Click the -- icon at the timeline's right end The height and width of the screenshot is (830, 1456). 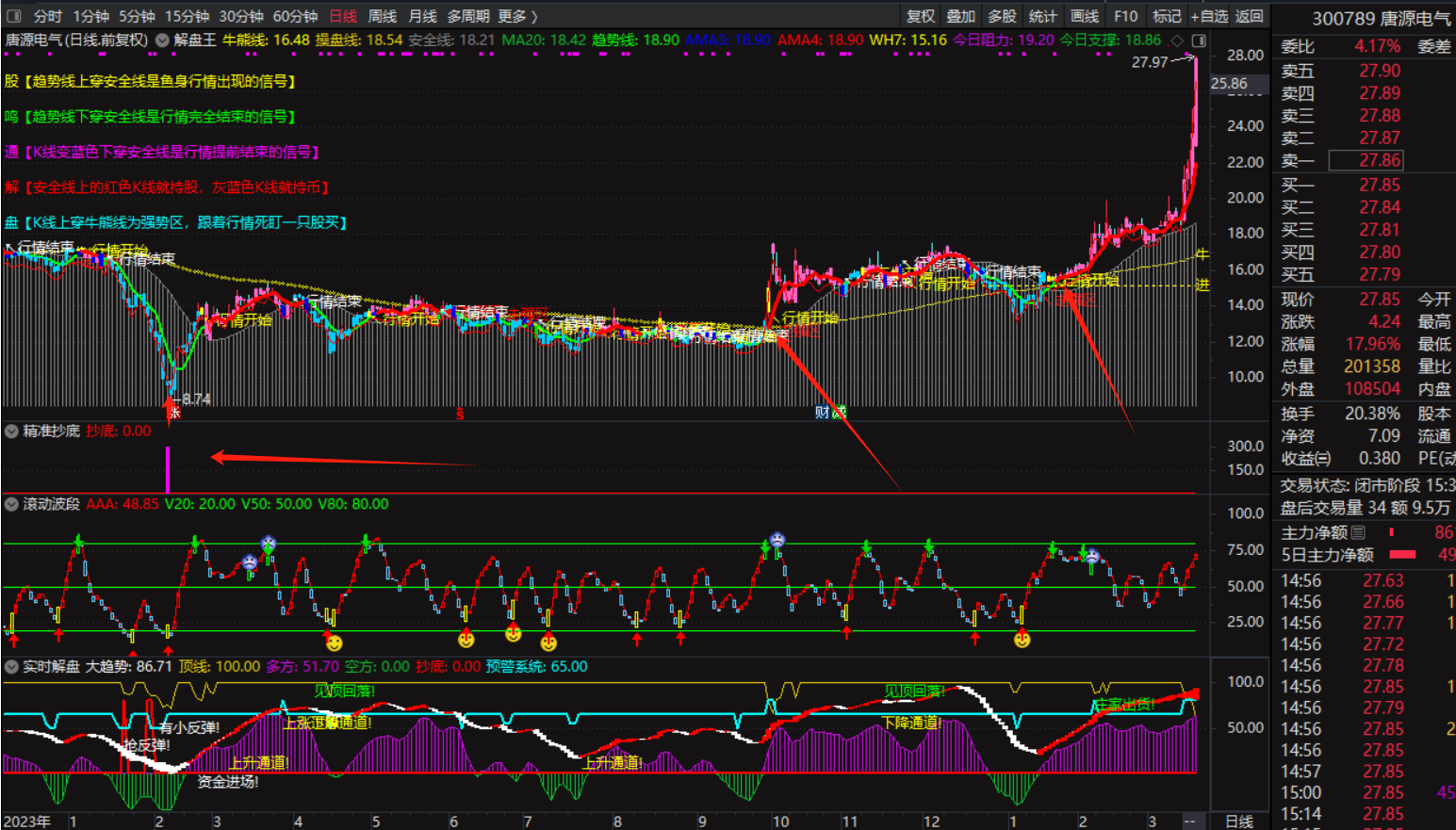tap(1190, 822)
